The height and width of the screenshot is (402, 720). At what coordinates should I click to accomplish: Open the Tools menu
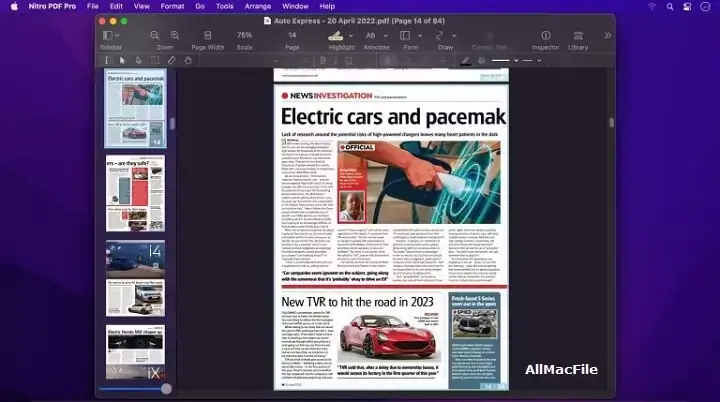click(225, 6)
